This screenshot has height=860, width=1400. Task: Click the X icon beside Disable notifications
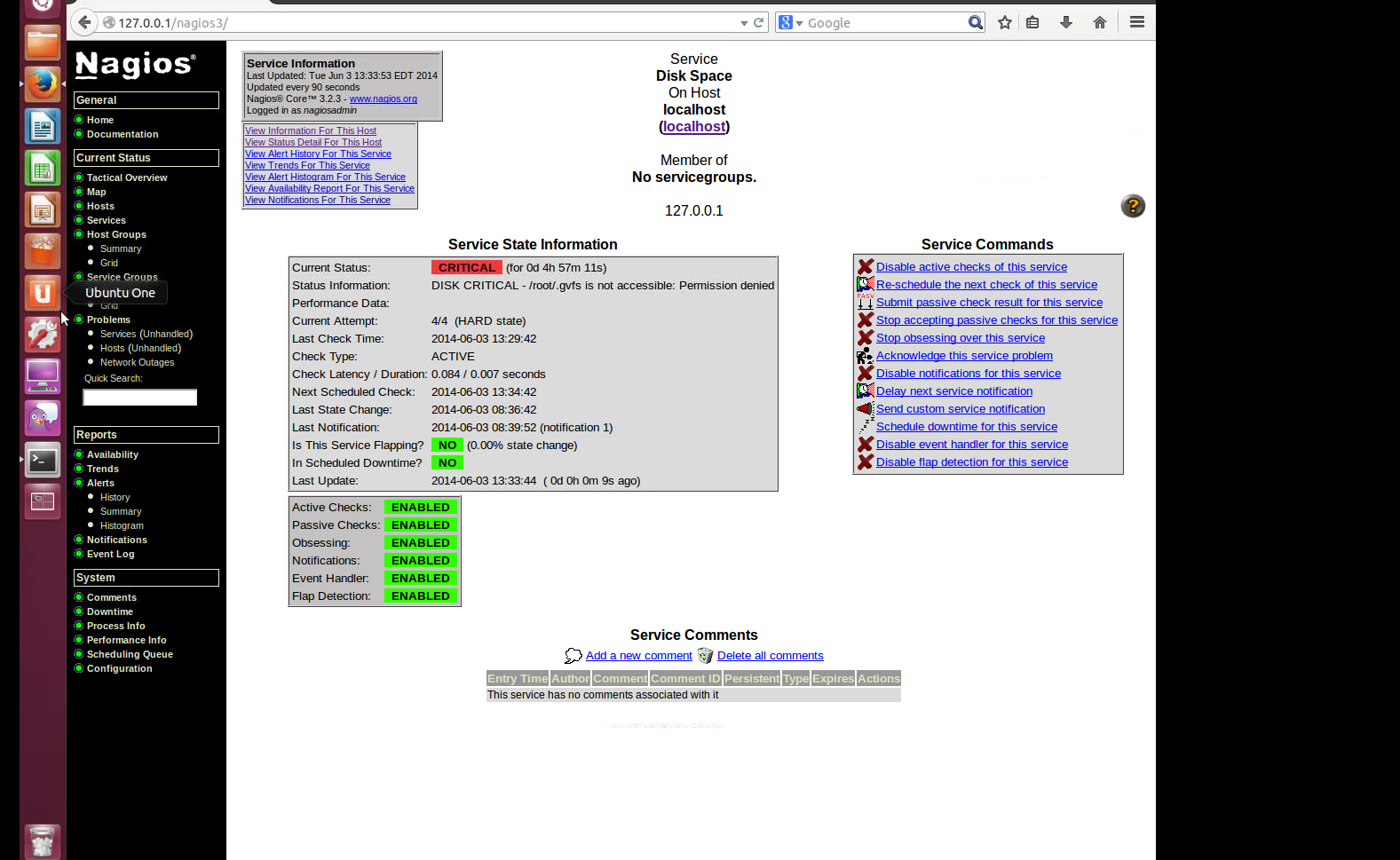pos(866,373)
